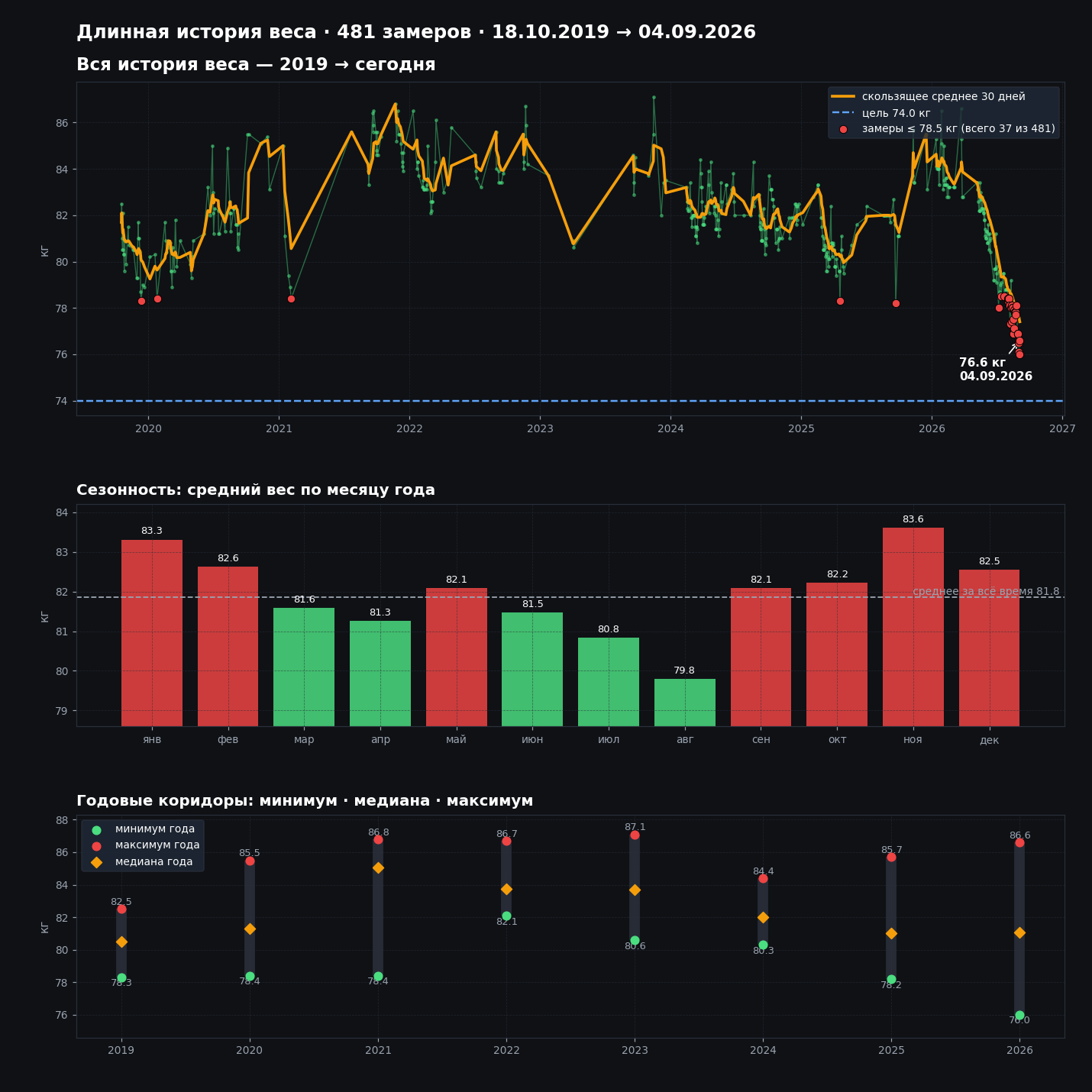Click the 2026 minimum marker labeled 76.0
The height and width of the screenshot is (1092, 1092).
[1019, 1015]
